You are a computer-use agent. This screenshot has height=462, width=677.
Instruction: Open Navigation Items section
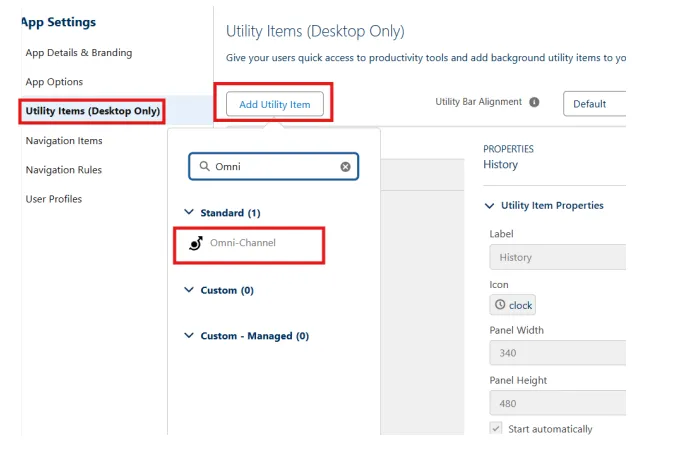[64, 141]
